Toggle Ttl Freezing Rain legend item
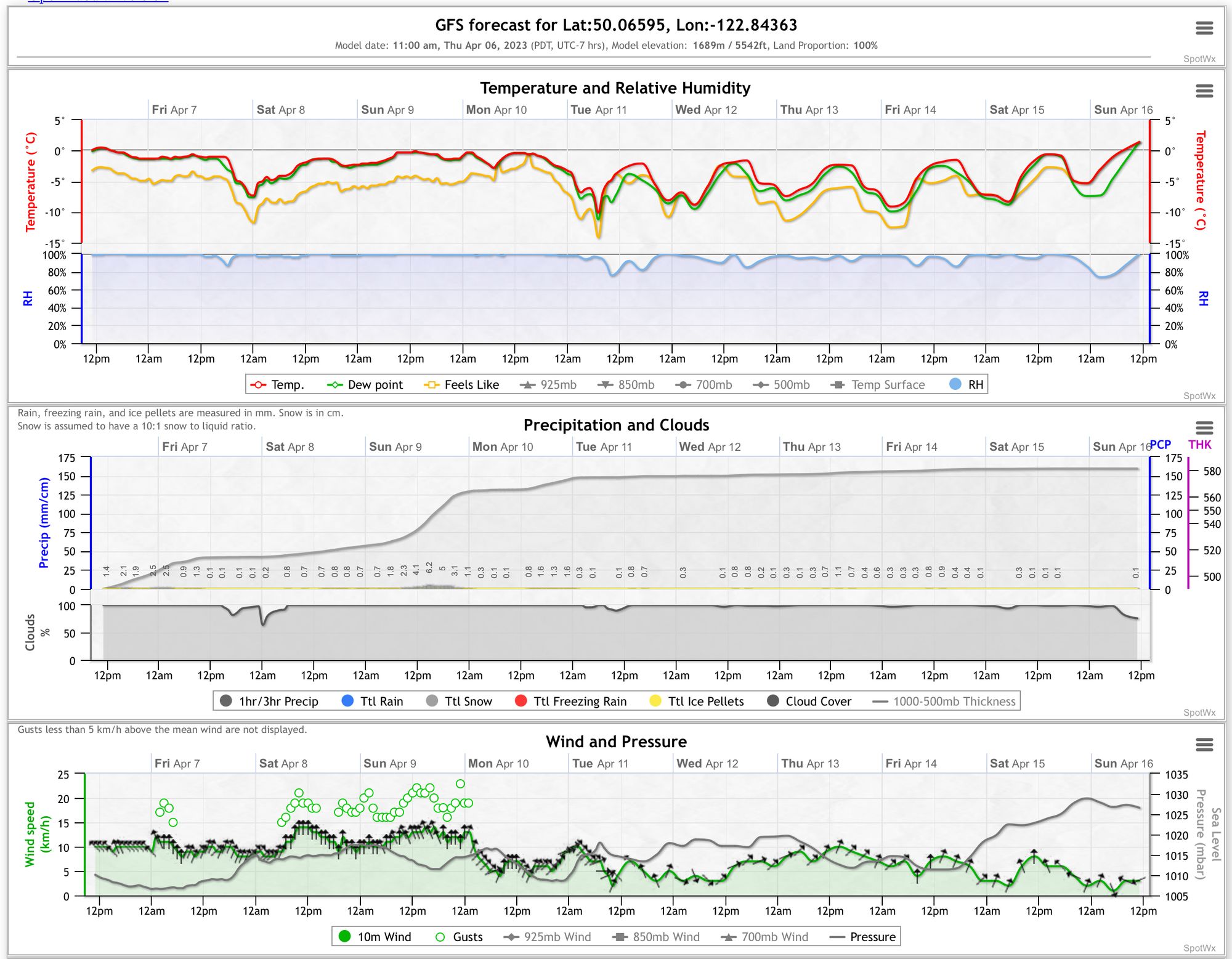The image size is (1232, 959). click(x=579, y=702)
